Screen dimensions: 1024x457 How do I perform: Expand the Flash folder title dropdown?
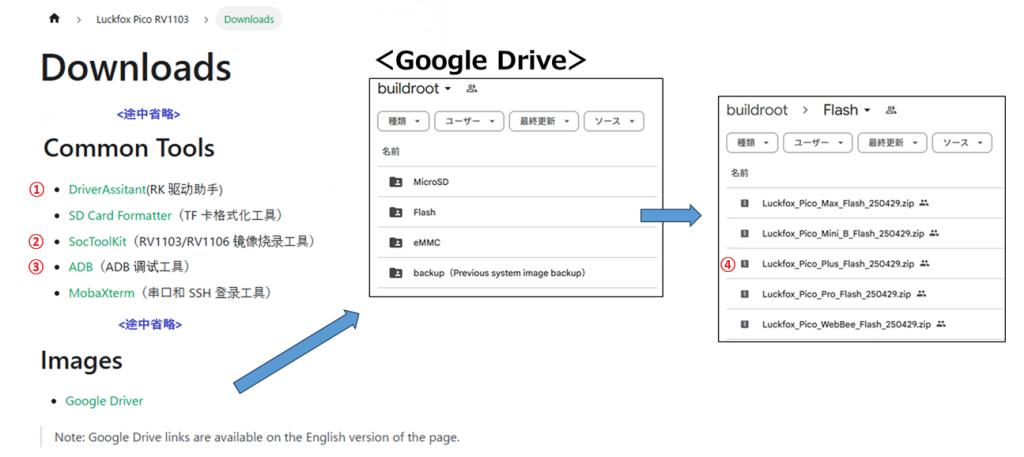point(846,110)
